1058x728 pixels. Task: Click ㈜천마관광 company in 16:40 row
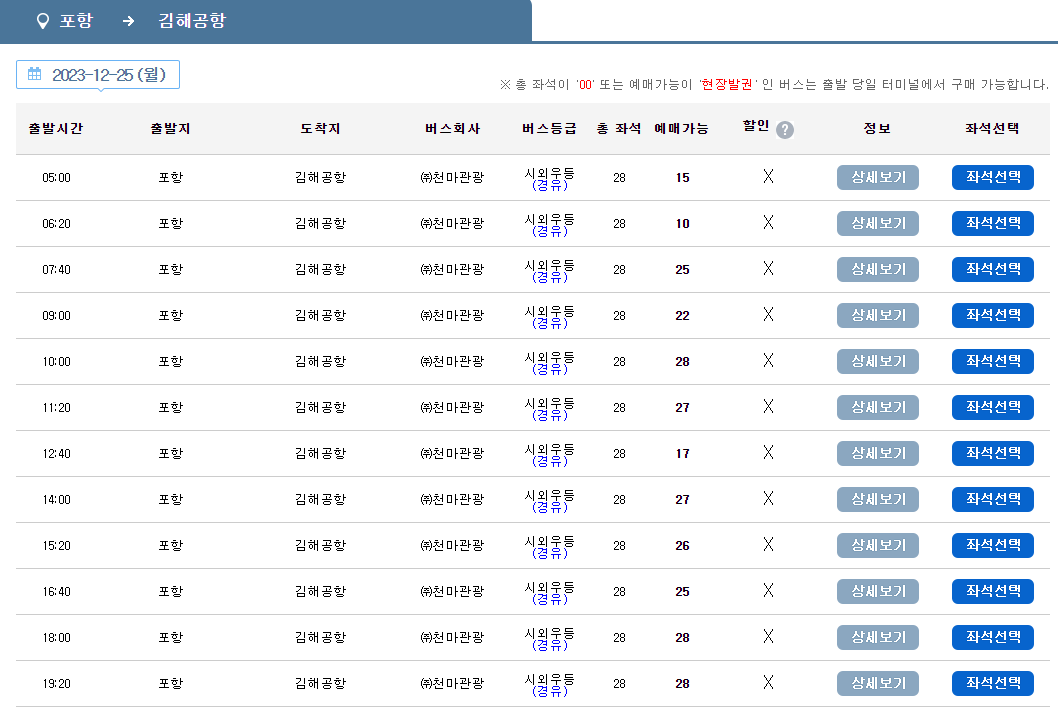tap(452, 592)
